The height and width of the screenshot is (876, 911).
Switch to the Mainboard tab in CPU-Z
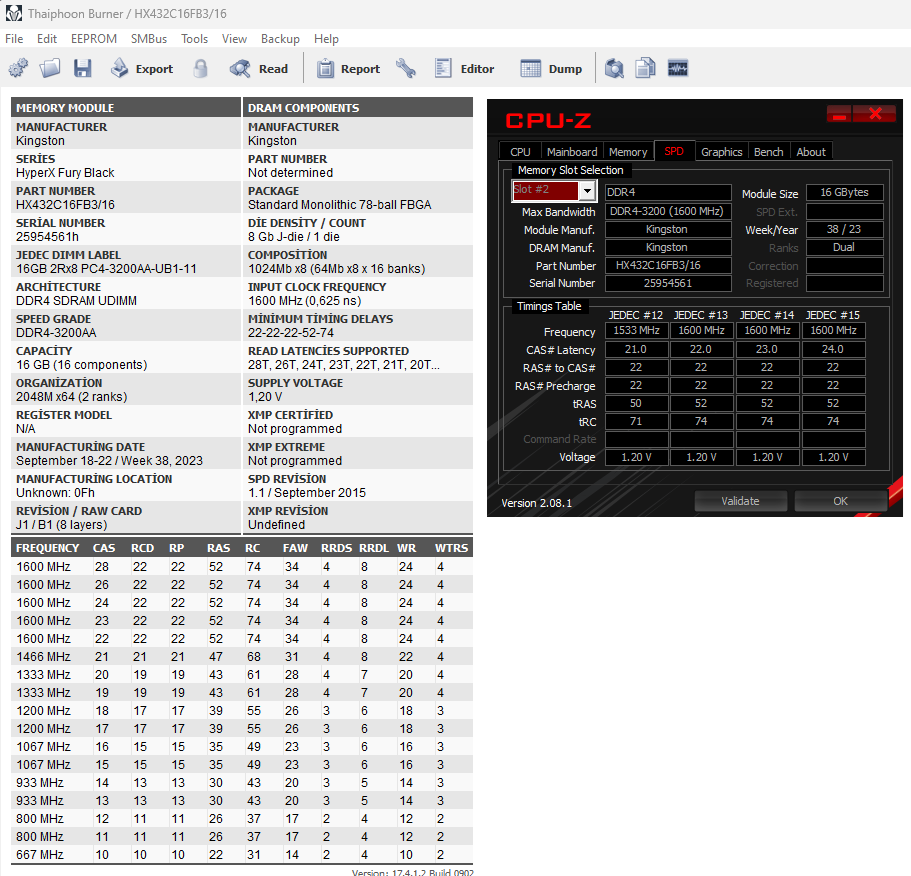tap(572, 152)
